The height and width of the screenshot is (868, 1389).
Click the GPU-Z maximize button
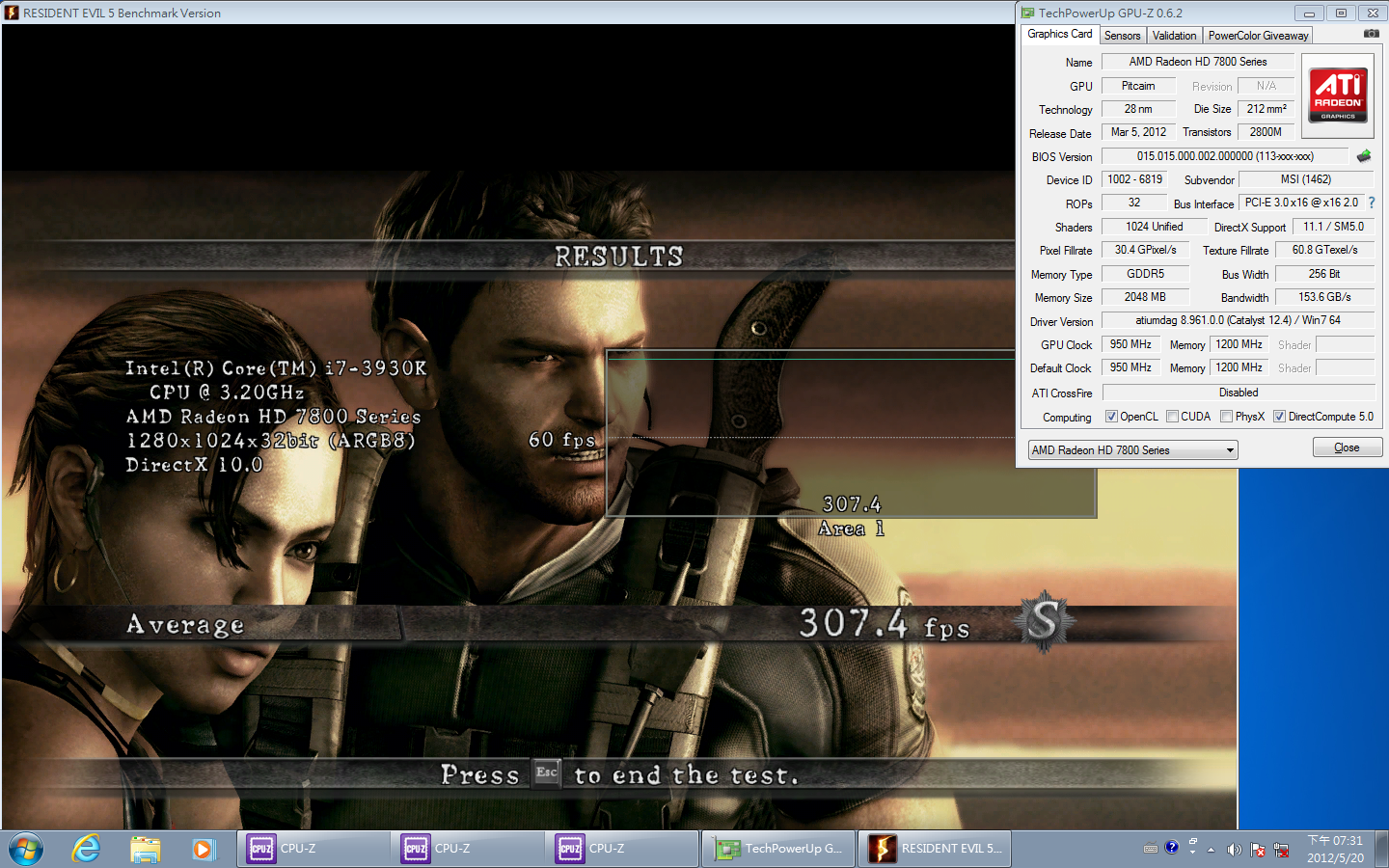tap(1341, 13)
